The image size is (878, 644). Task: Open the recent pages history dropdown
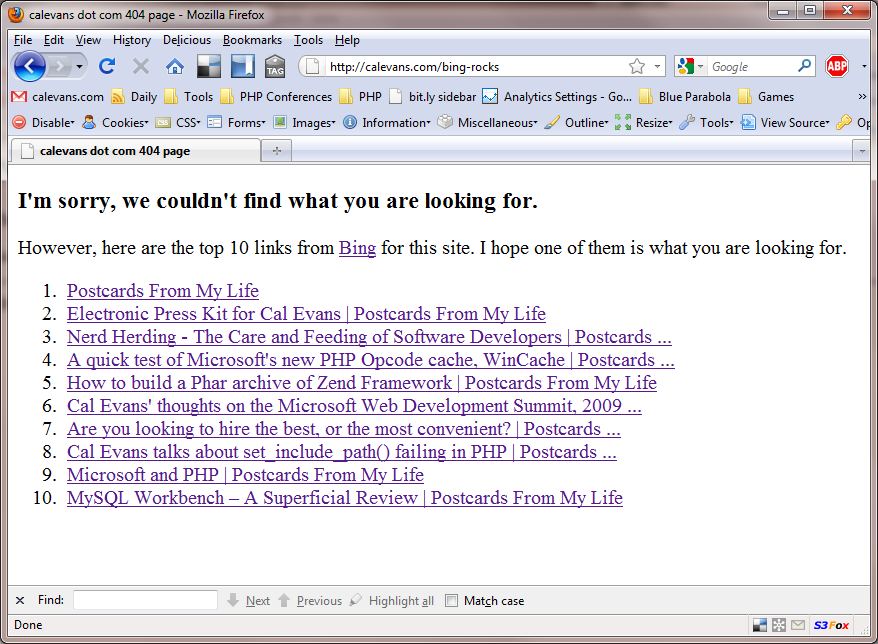click(x=80, y=67)
